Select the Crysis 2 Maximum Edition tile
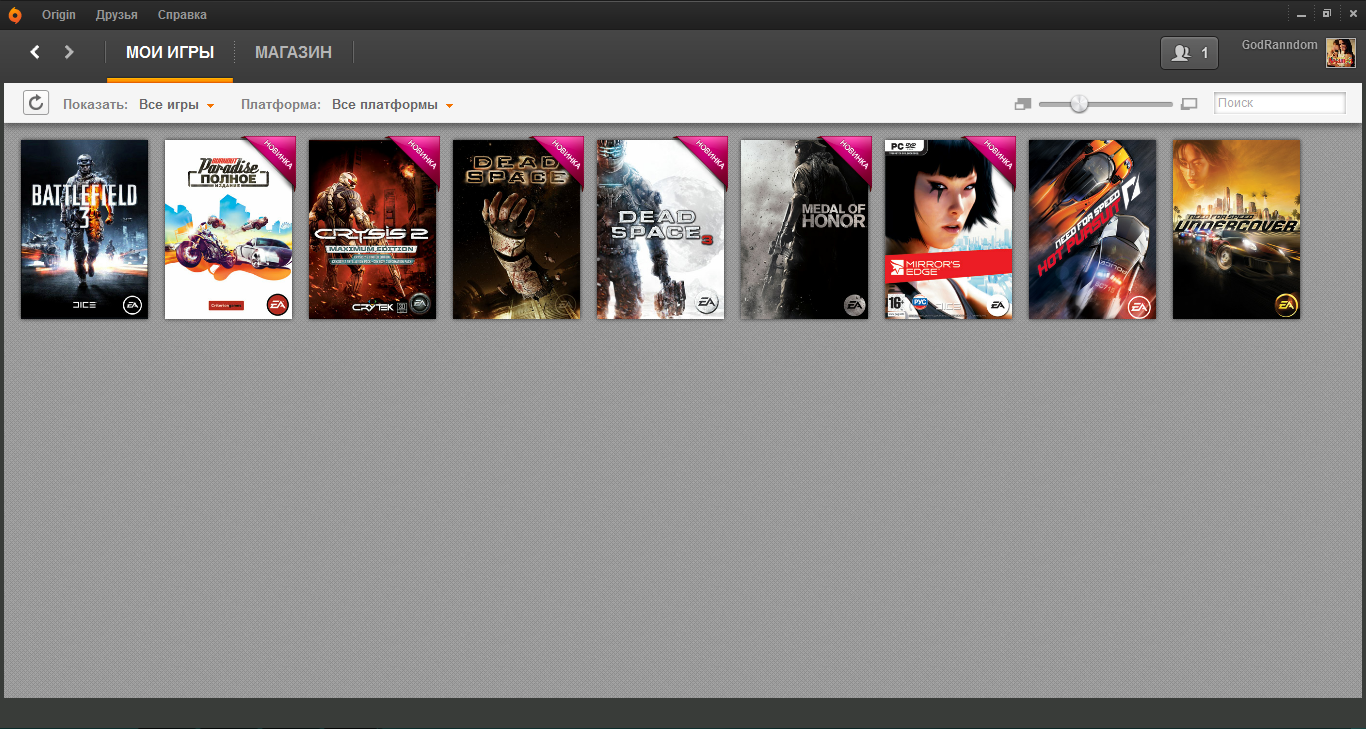The image size is (1366, 729). [x=372, y=229]
